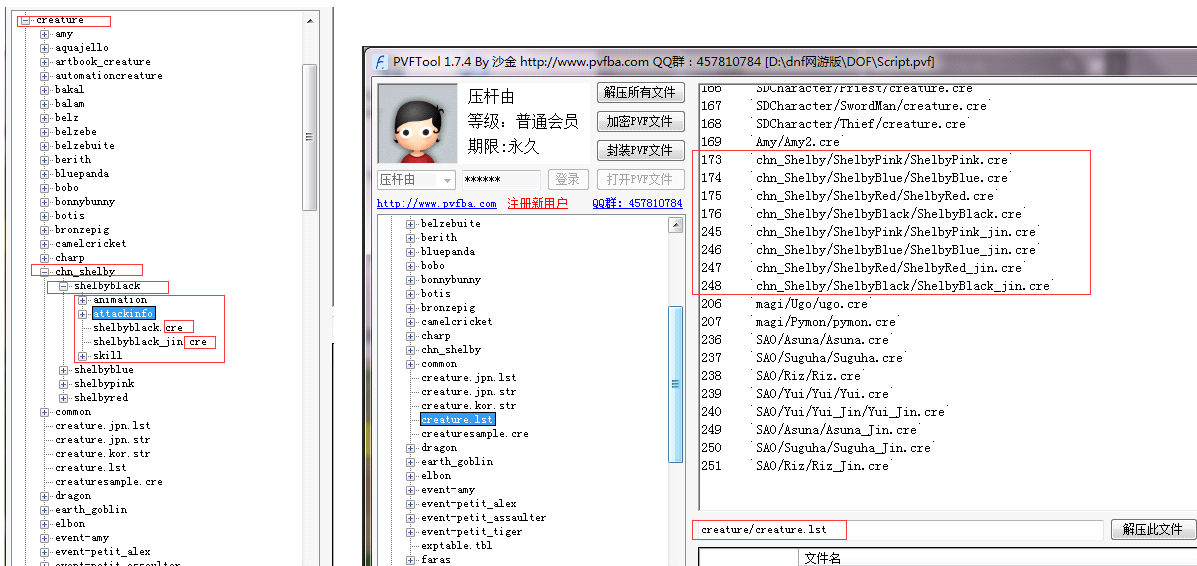The height and width of the screenshot is (566, 1197).
Task: Open the http://www.pvfba.com link
Action: 437,204
